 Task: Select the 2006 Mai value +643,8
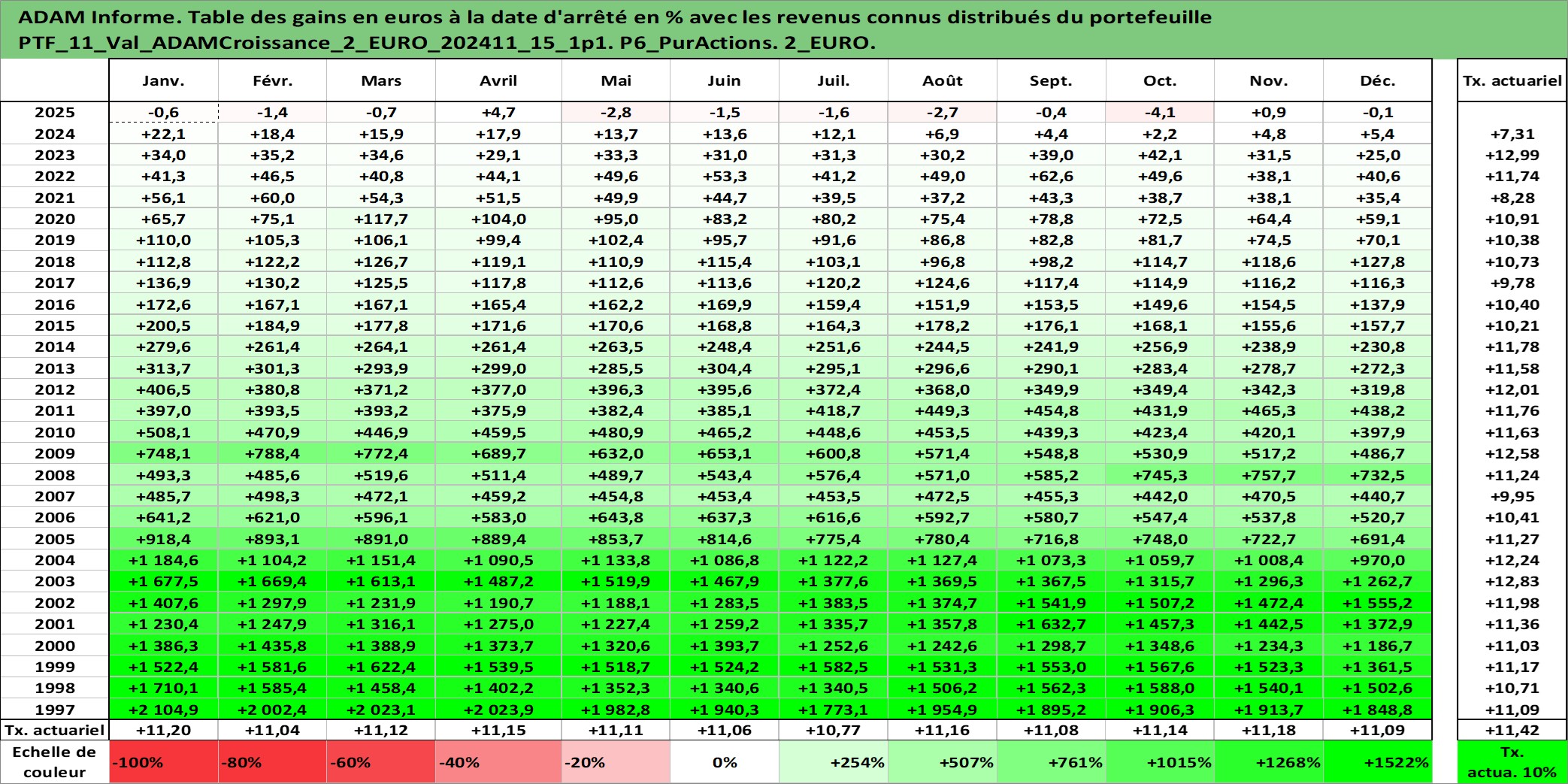point(616,517)
